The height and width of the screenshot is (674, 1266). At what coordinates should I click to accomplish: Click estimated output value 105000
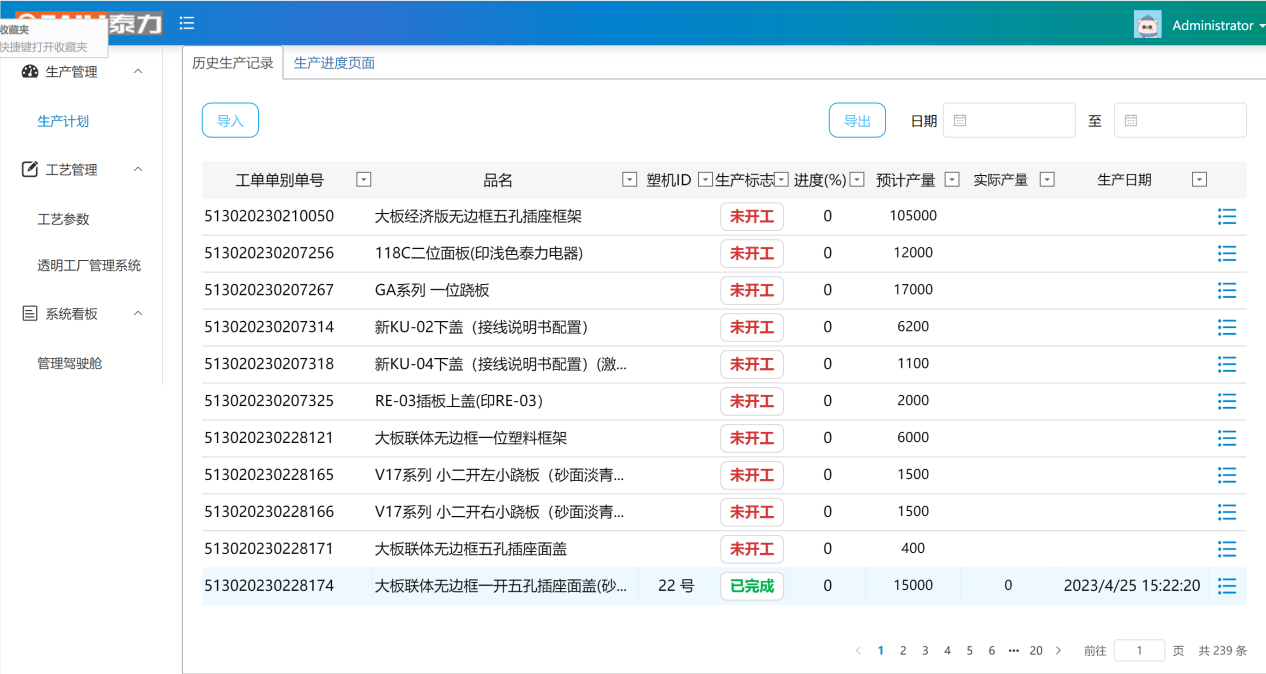tap(913, 216)
